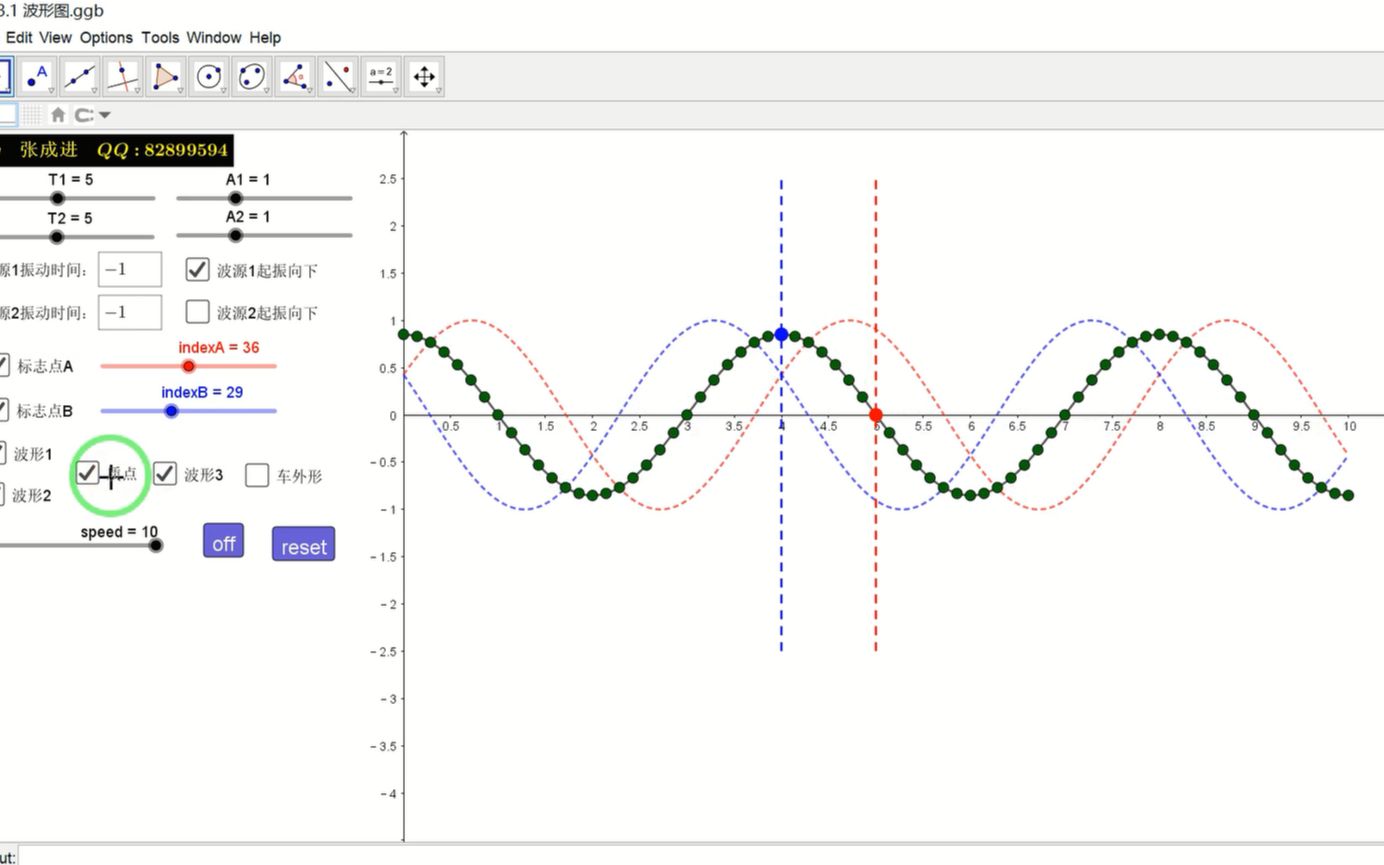The width and height of the screenshot is (1384, 865).
Task: Select the Circle with Center tool
Action: [210, 76]
